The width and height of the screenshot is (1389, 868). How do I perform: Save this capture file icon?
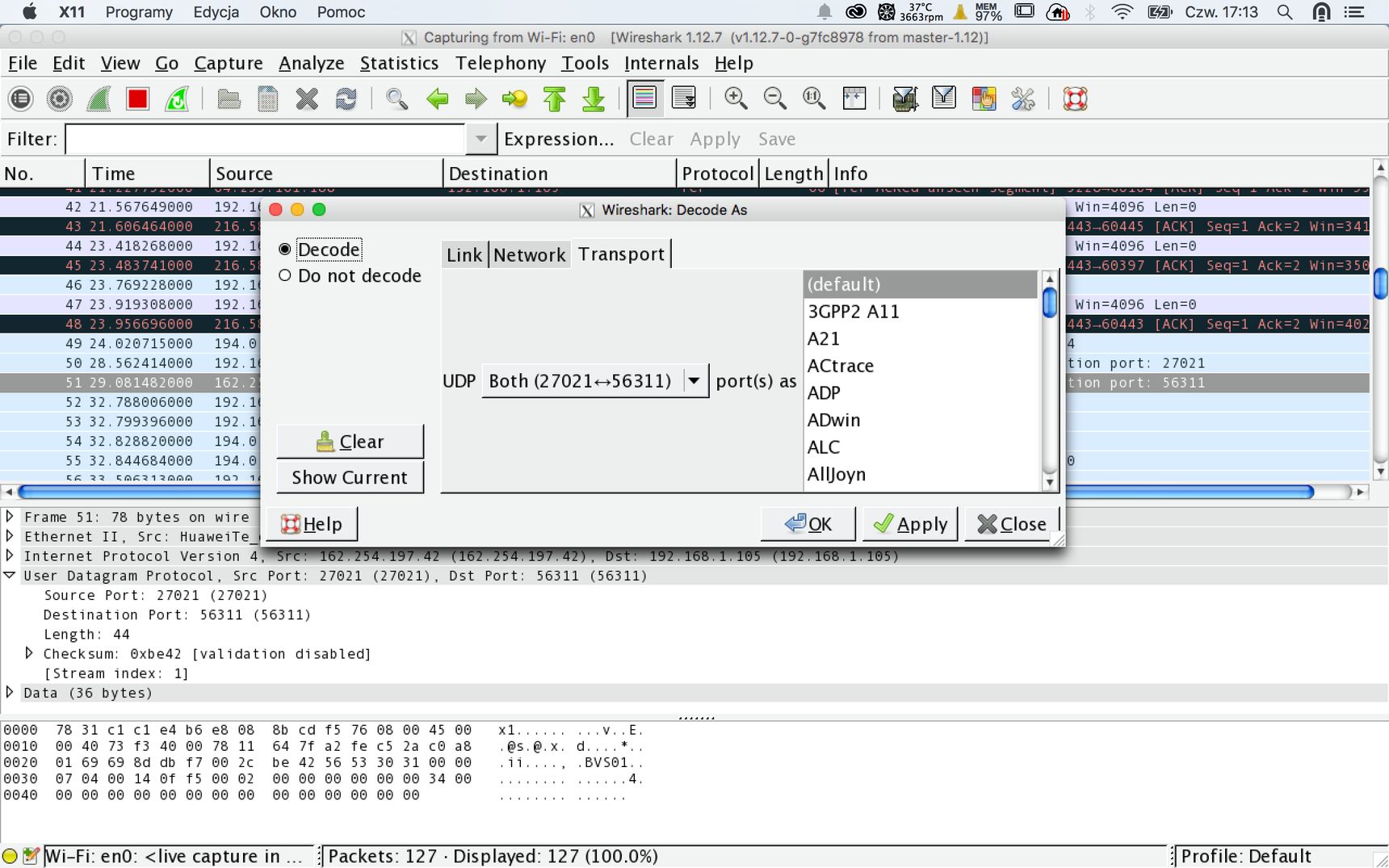[x=268, y=99]
